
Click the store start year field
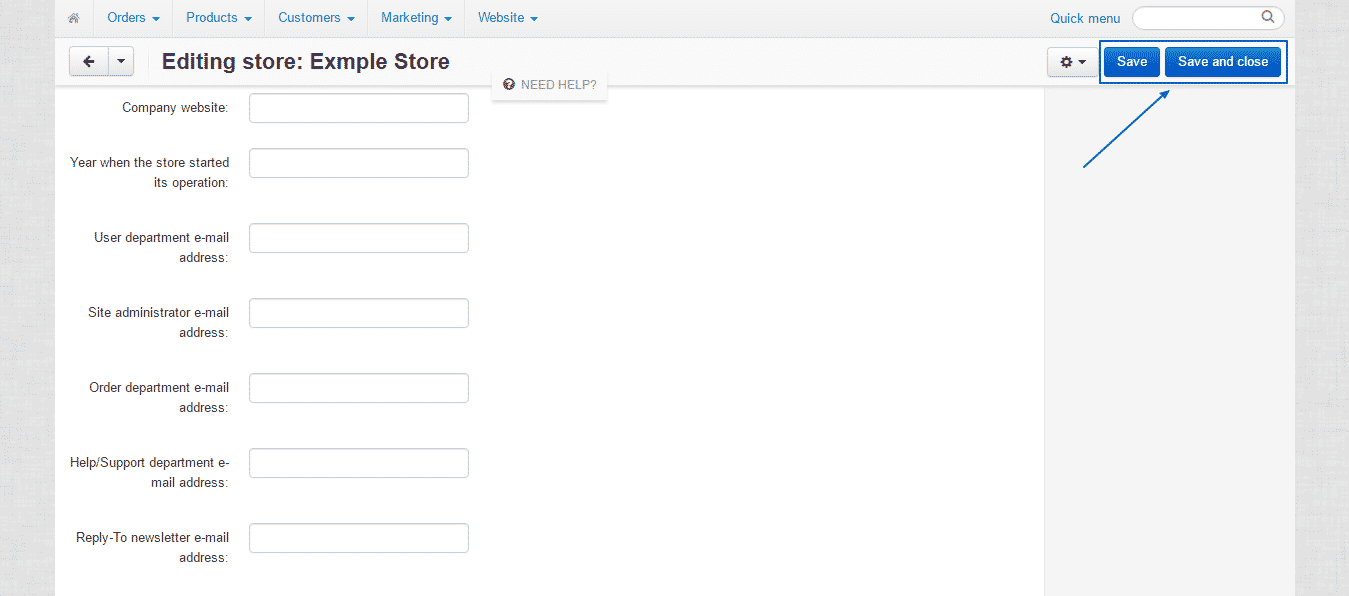coord(359,163)
